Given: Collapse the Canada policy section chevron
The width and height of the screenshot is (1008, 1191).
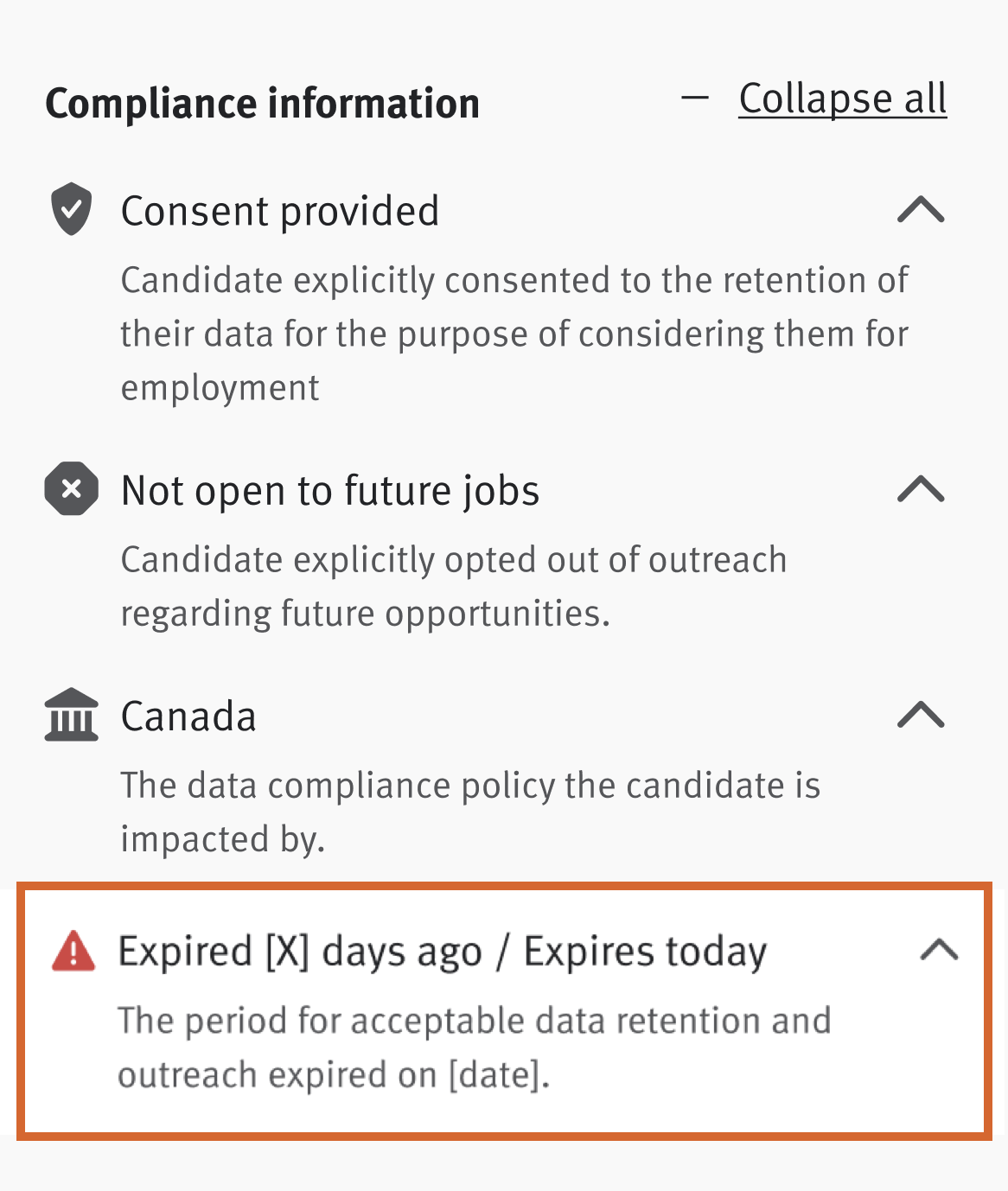Looking at the screenshot, I should tap(921, 715).
